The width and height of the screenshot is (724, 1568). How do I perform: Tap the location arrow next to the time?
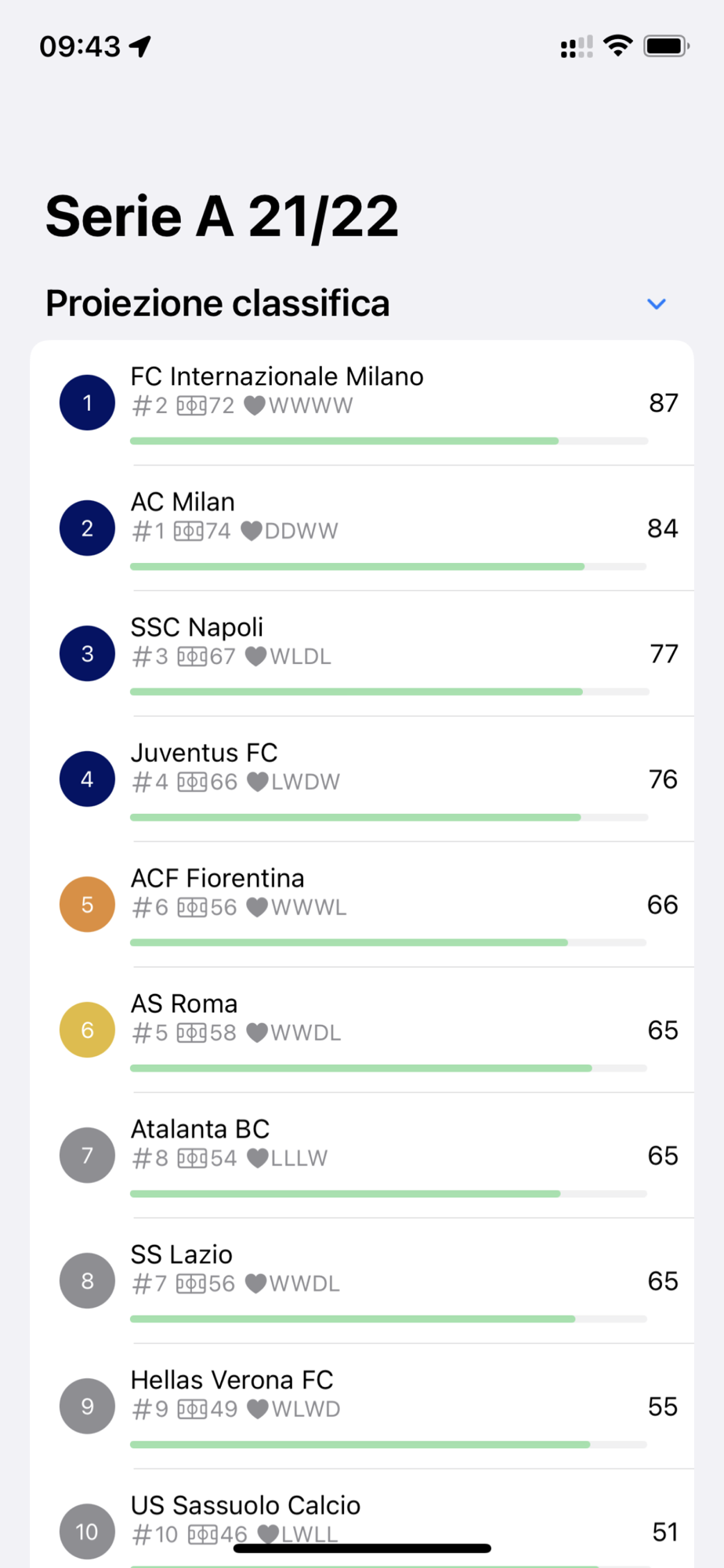point(140,46)
